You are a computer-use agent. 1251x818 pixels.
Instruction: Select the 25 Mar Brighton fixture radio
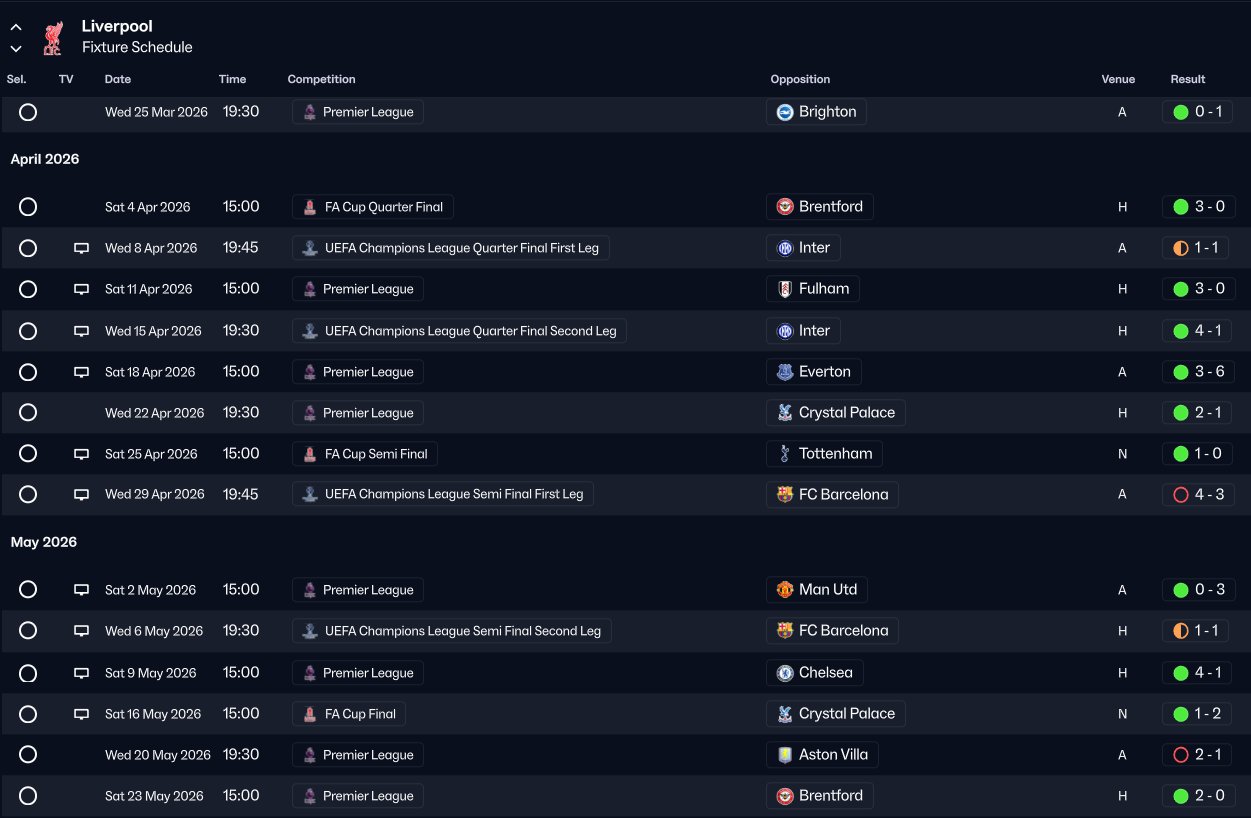coord(28,112)
